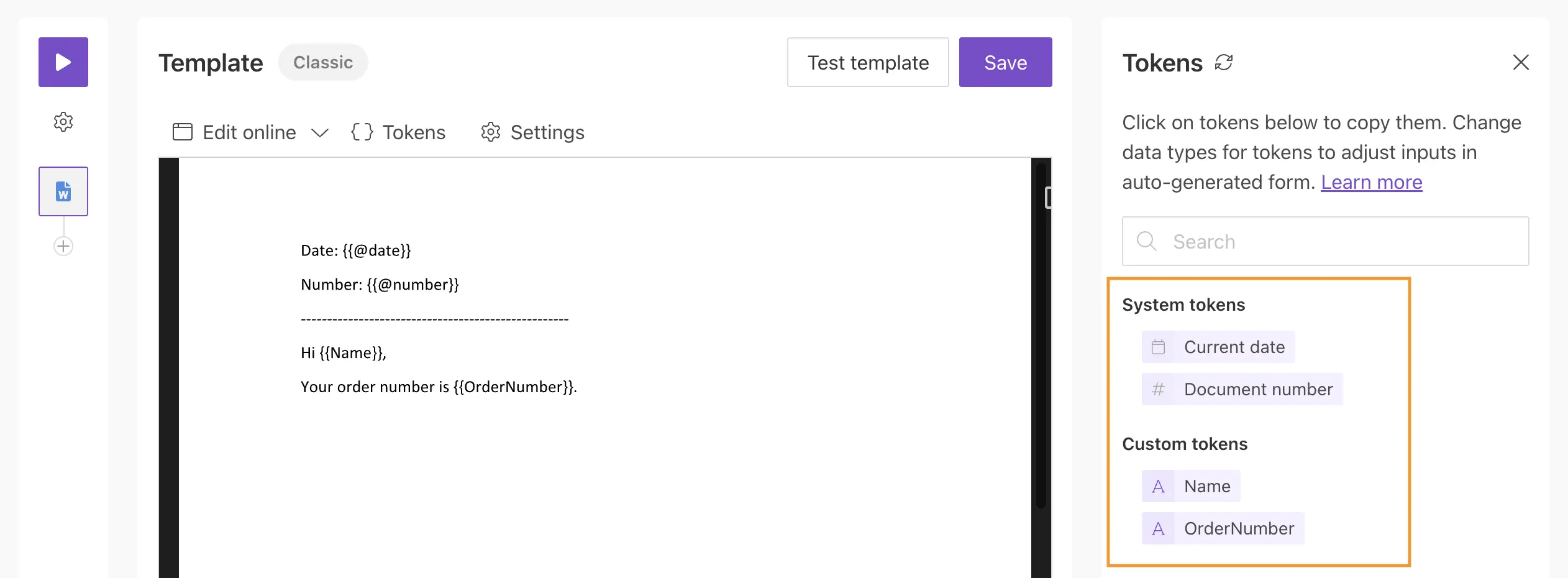Save the template
1568x578 pixels.
pos(1005,62)
